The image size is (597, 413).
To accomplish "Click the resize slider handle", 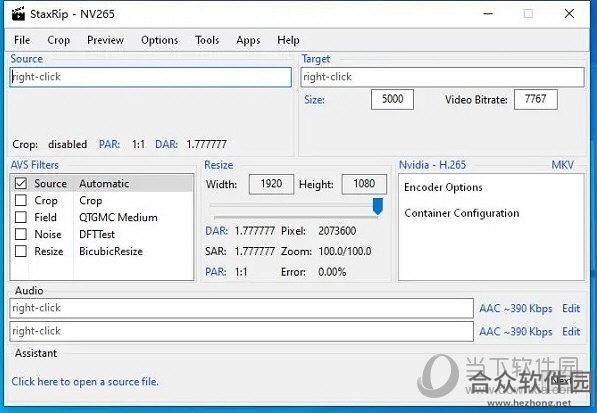I will pyautogui.click(x=378, y=206).
